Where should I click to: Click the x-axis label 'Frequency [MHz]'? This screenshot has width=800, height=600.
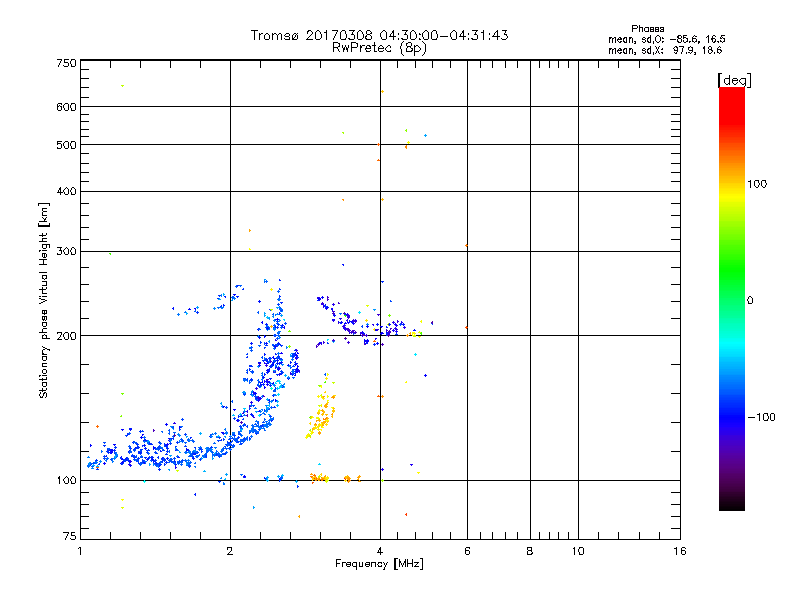pyautogui.click(x=379, y=564)
